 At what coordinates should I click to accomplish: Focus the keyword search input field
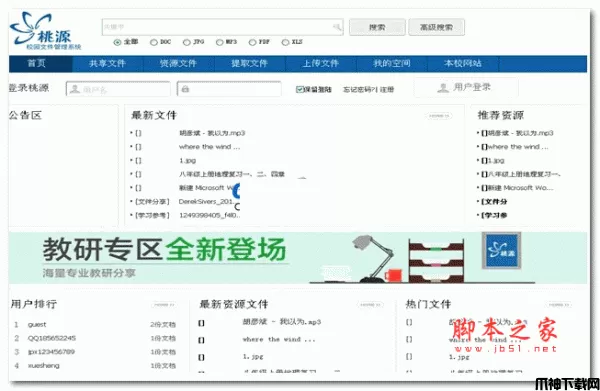(x=223, y=27)
